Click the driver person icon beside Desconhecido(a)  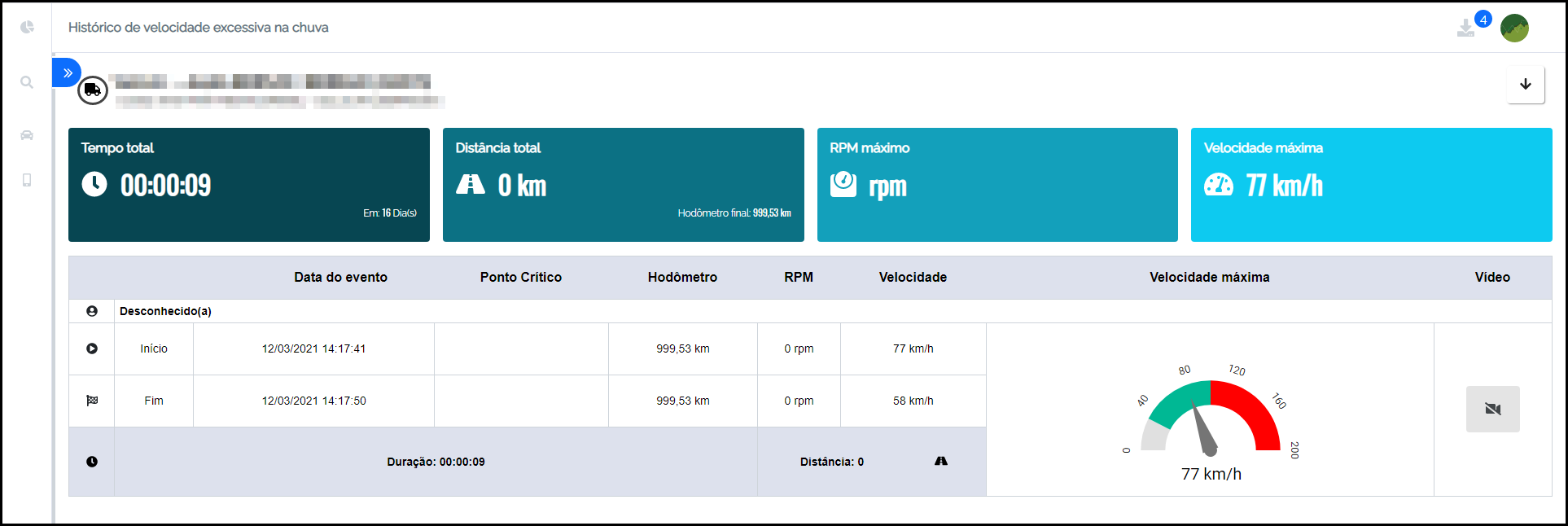[x=92, y=311]
